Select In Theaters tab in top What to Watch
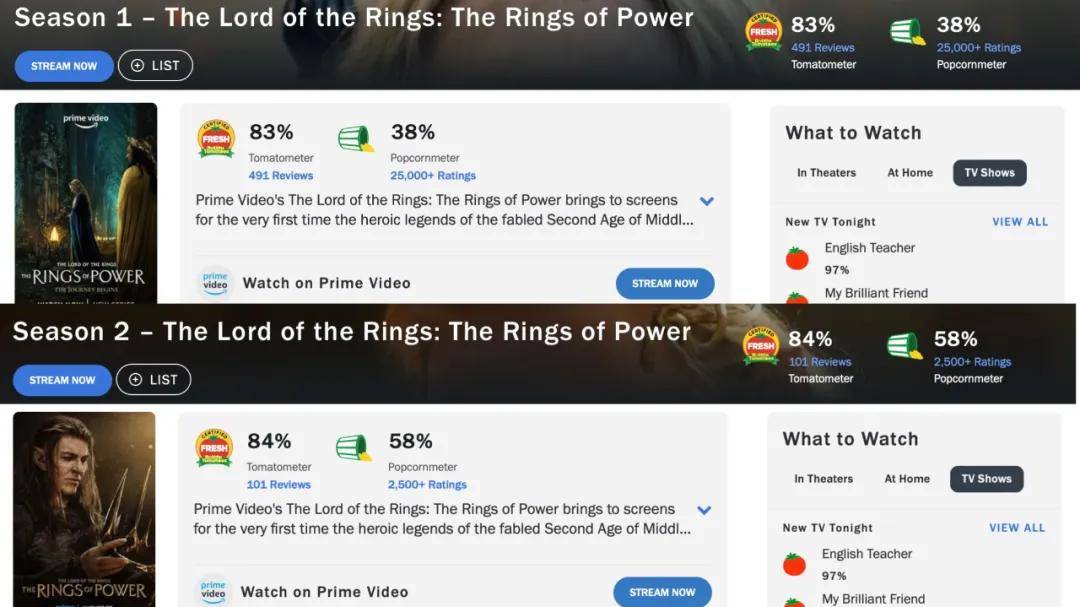Image resolution: width=1080 pixels, height=607 pixels. point(826,173)
